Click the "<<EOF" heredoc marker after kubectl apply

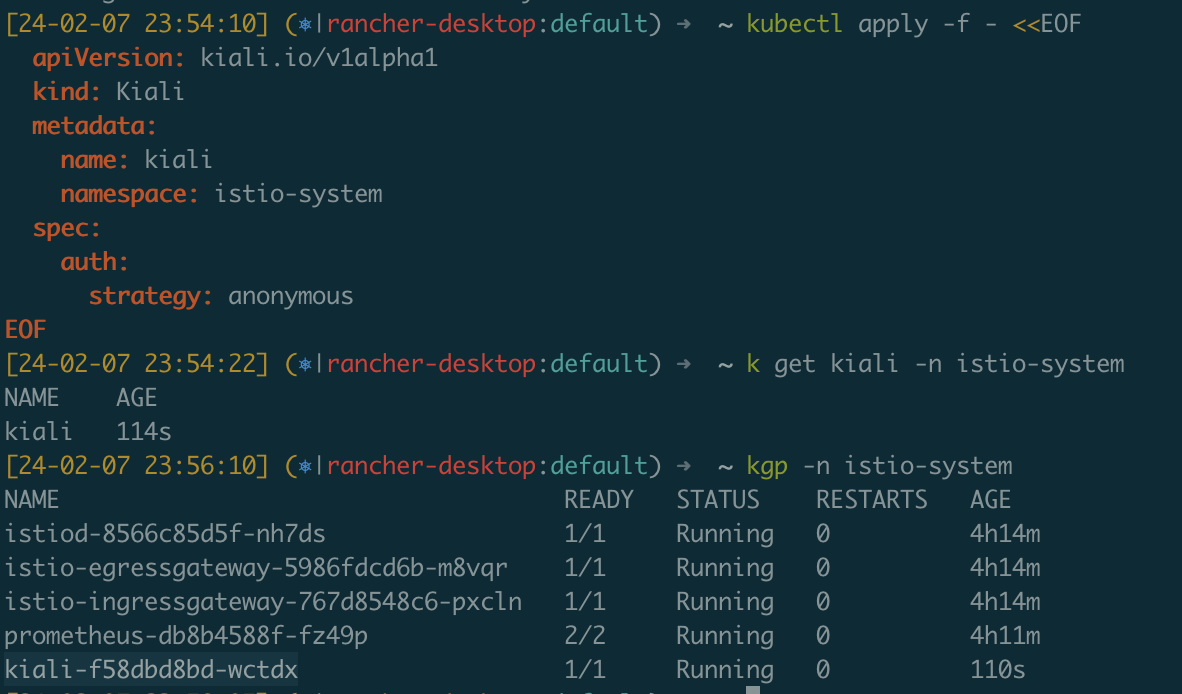1047,24
